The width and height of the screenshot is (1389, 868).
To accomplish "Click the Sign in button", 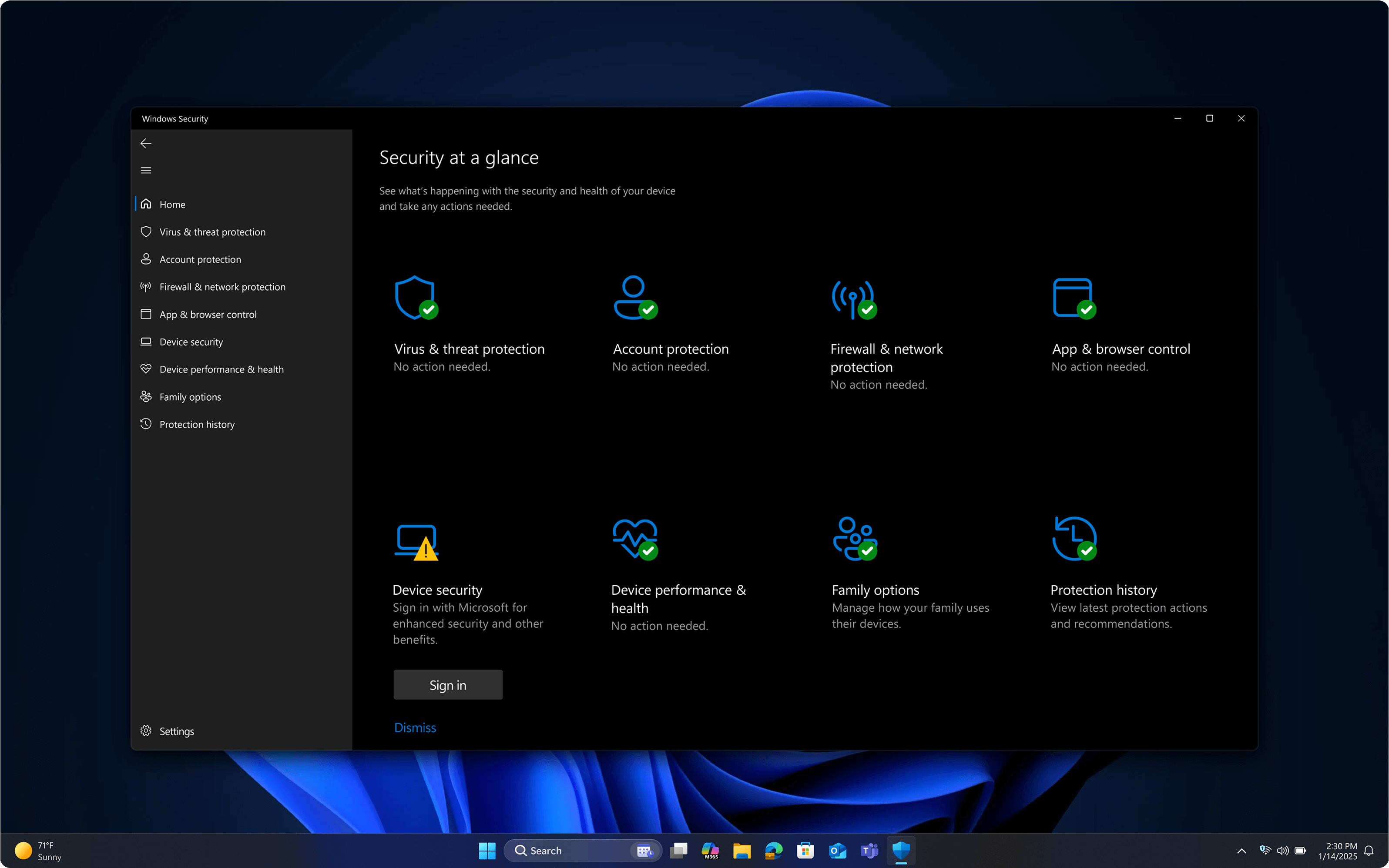I will pyautogui.click(x=448, y=684).
